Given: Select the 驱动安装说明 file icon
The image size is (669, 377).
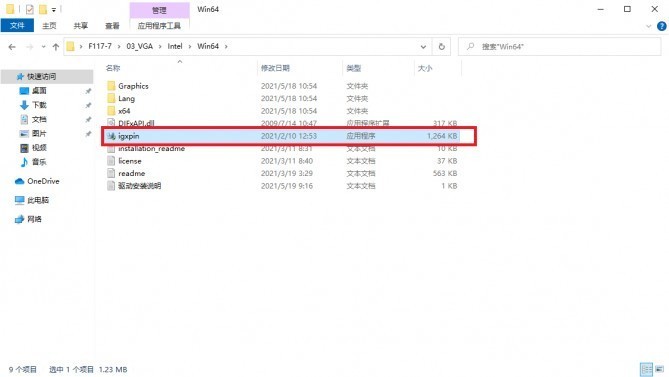Looking at the screenshot, I should [111, 186].
